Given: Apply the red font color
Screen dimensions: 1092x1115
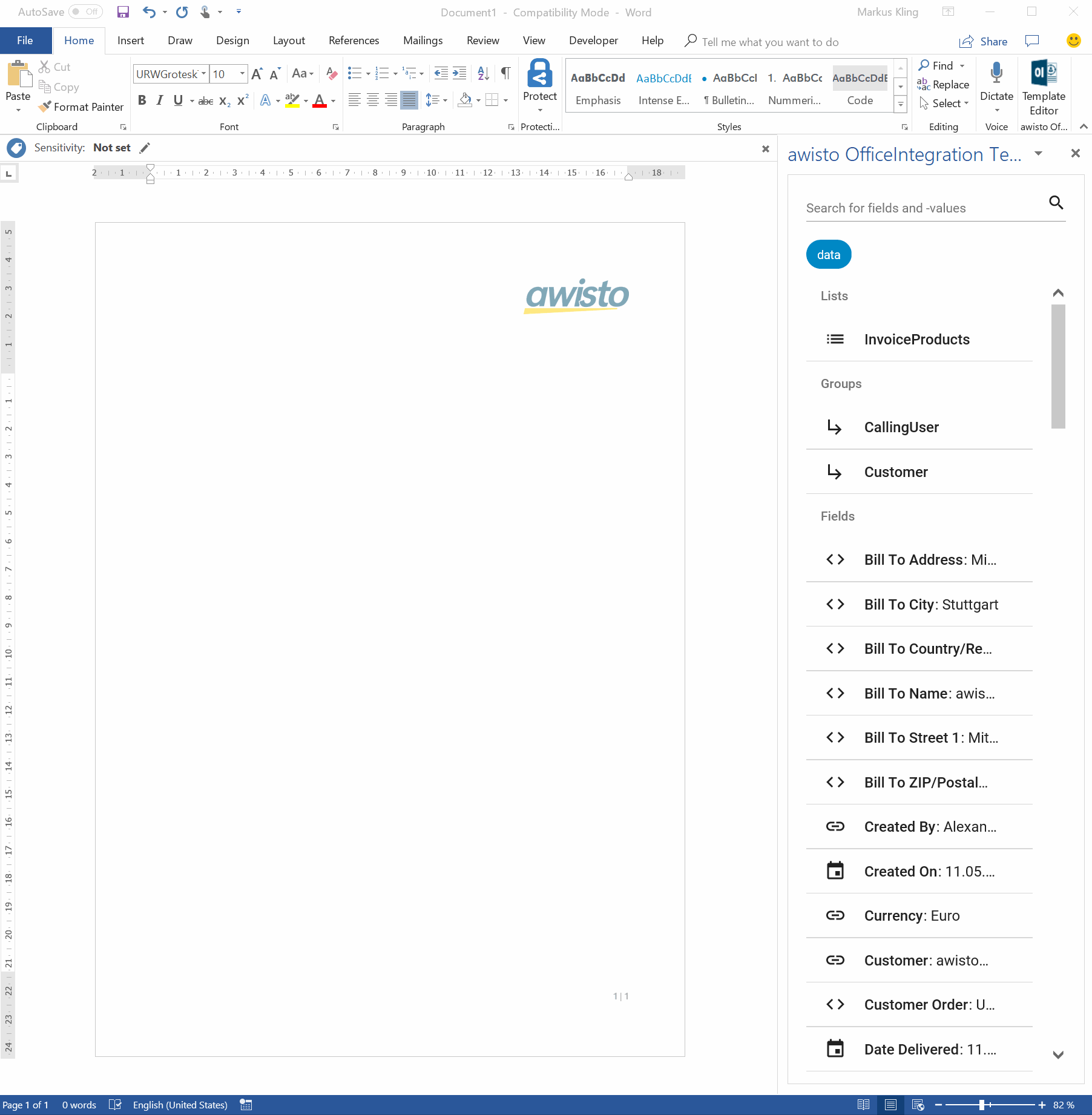Looking at the screenshot, I should pos(320,100).
